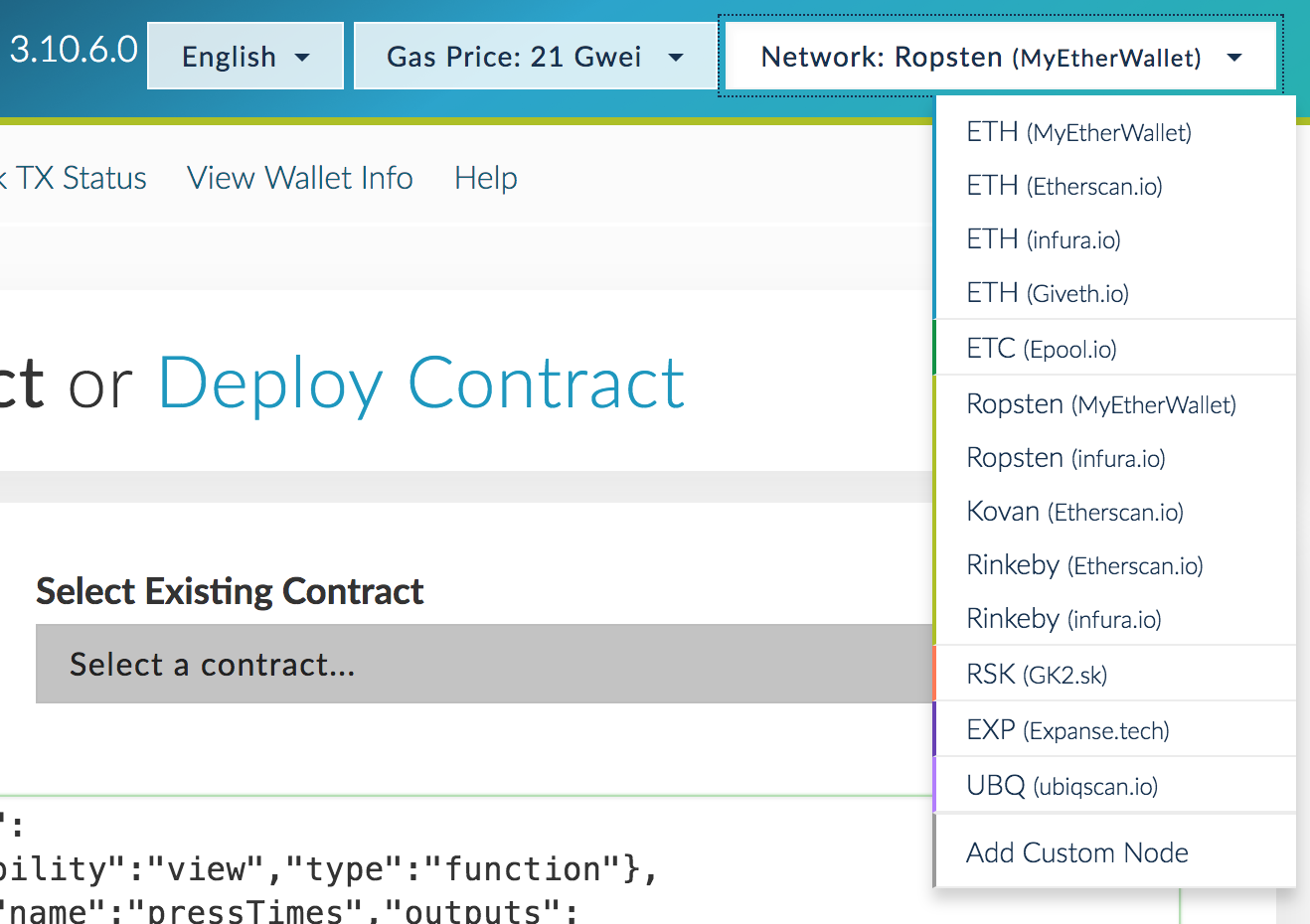
Task: Select Ropsten (MyEtherWallet) network option
Action: click(x=1116, y=404)
